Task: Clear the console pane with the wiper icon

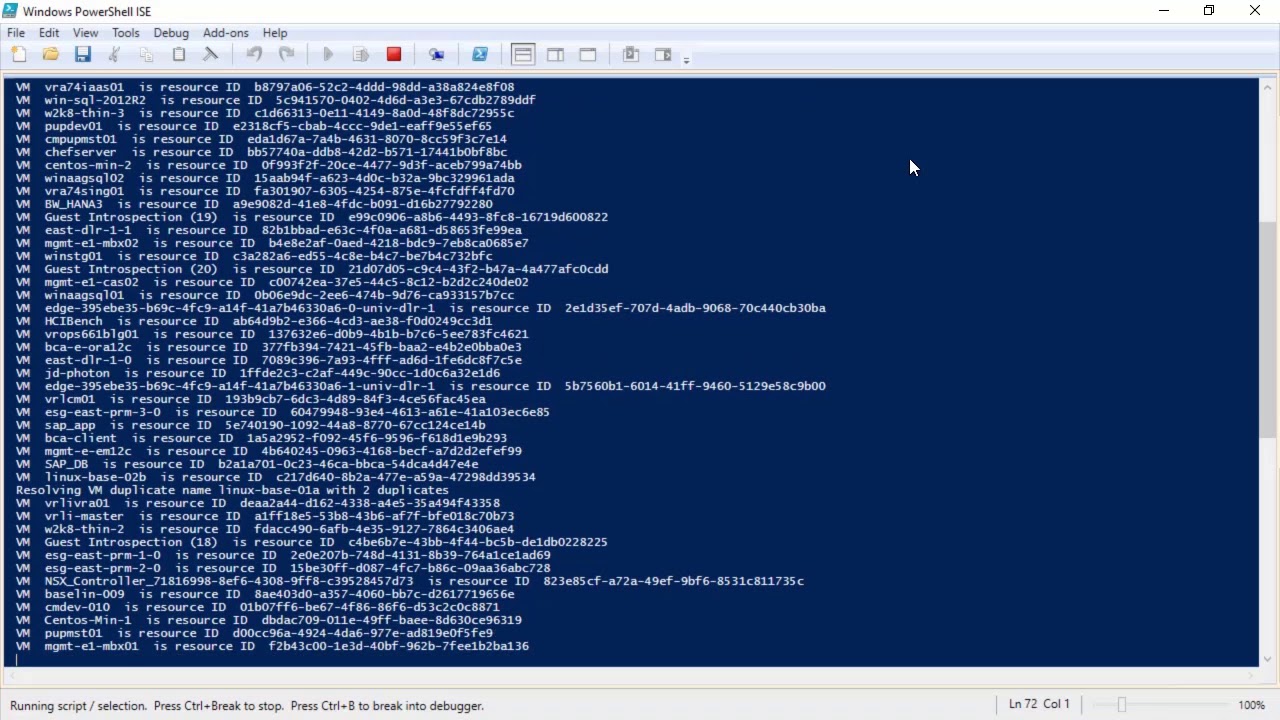Action: click(211, 55)
